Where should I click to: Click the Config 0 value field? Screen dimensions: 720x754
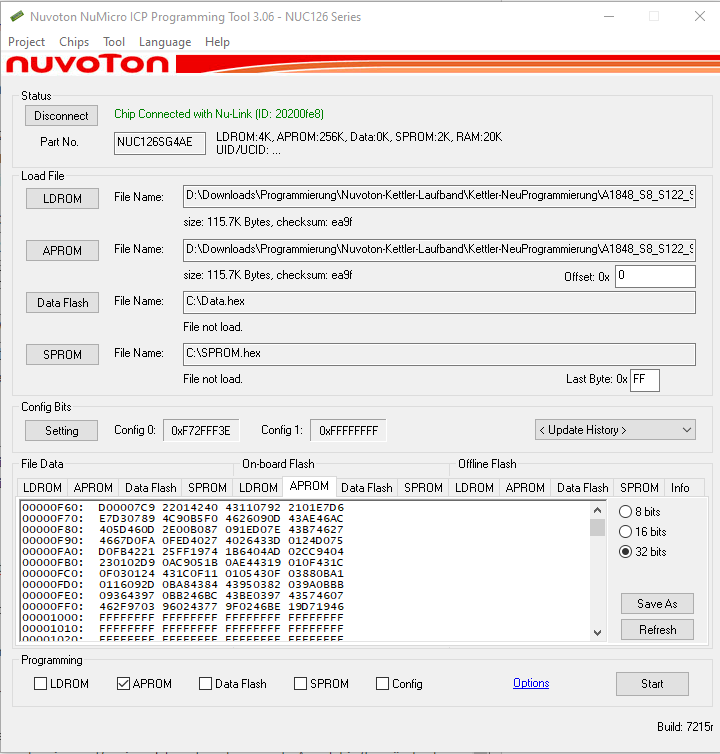click(x=201, y=430)
